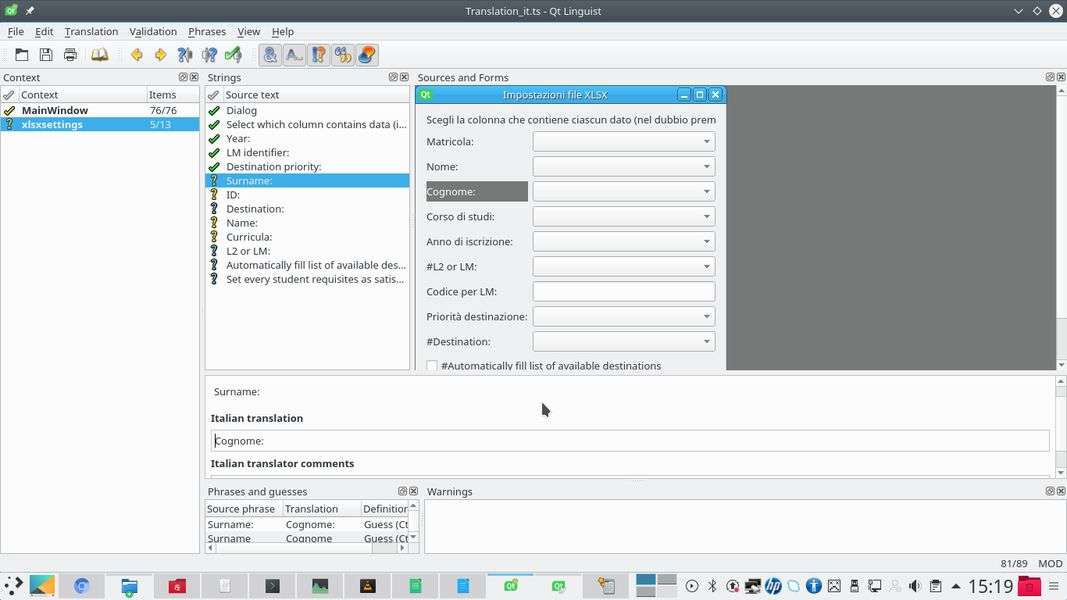Toggle translation status icon of Surname: string
1067x600 pixels.
coord(214,181)
